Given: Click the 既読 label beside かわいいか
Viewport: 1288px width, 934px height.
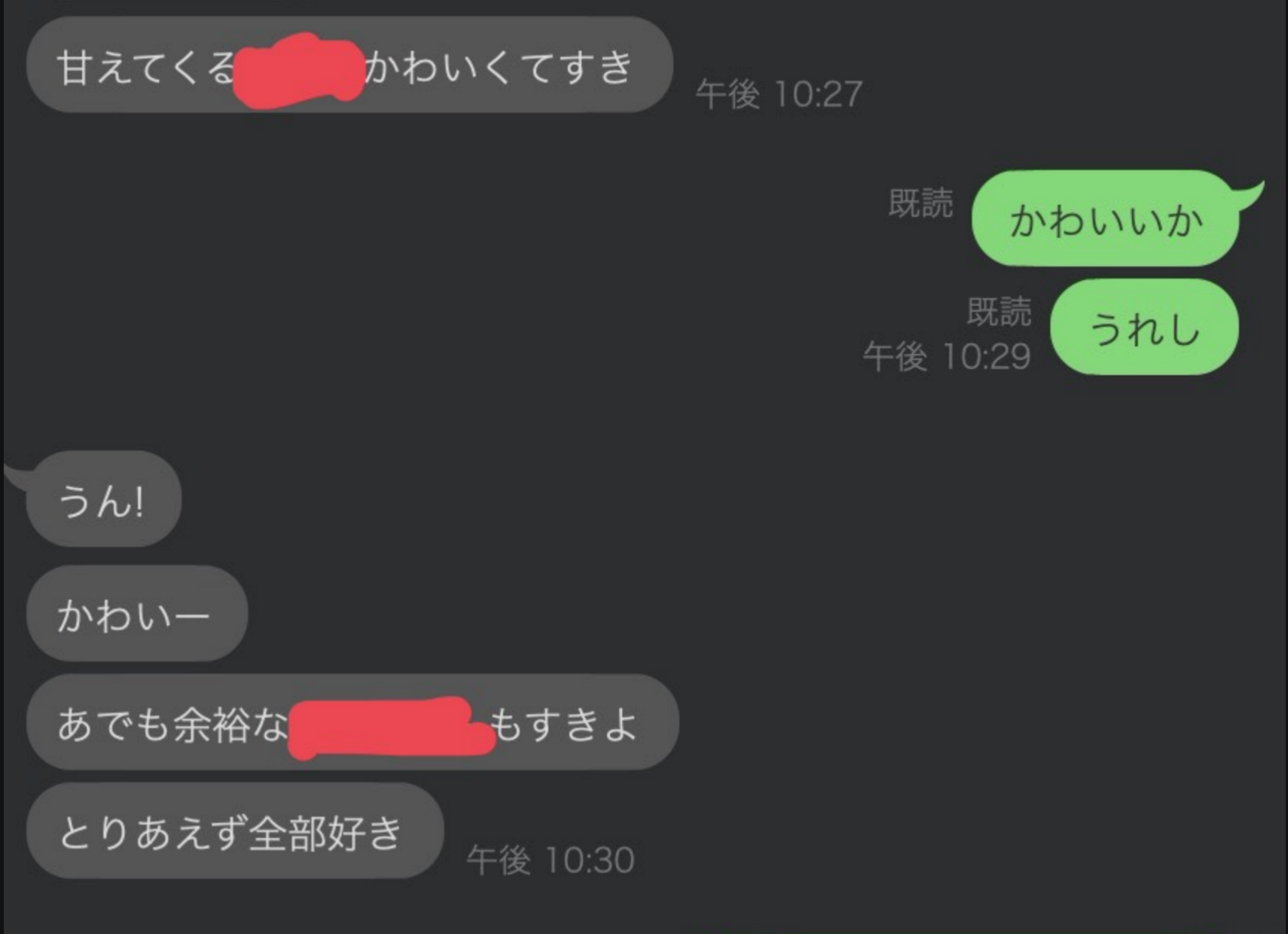Looking at the screenshot, I should (x=920, y=203).
